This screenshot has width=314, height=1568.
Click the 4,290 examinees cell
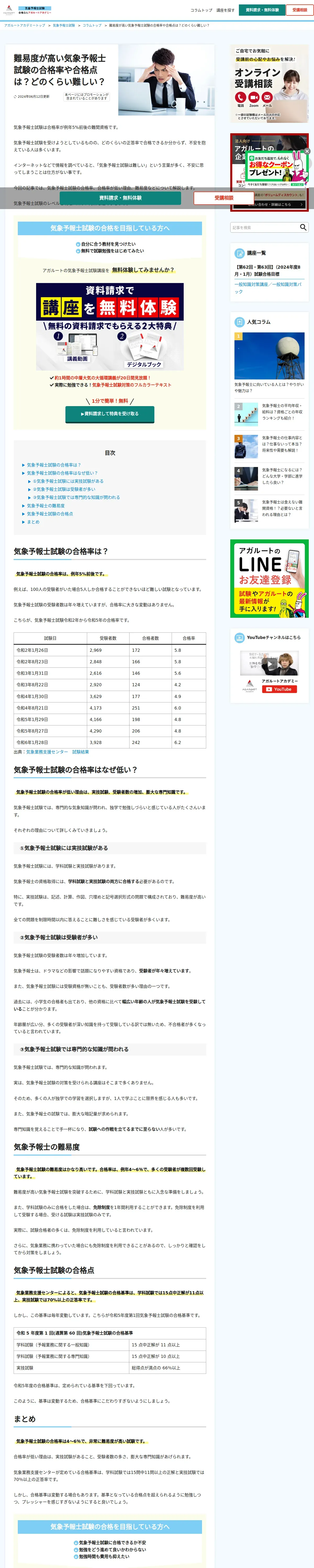pyautogui.click(x=108, y=731)
